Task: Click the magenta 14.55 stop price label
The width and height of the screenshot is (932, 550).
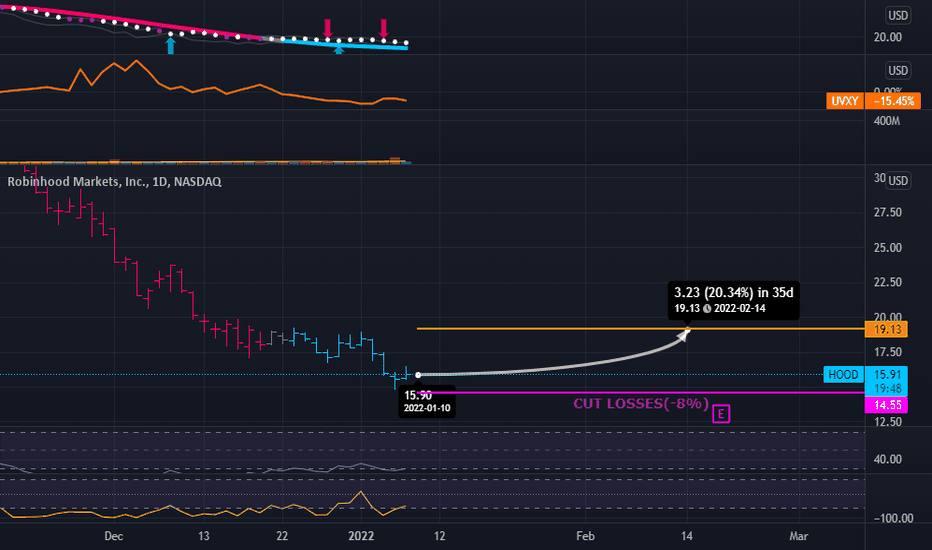Action: pos(887,405)
